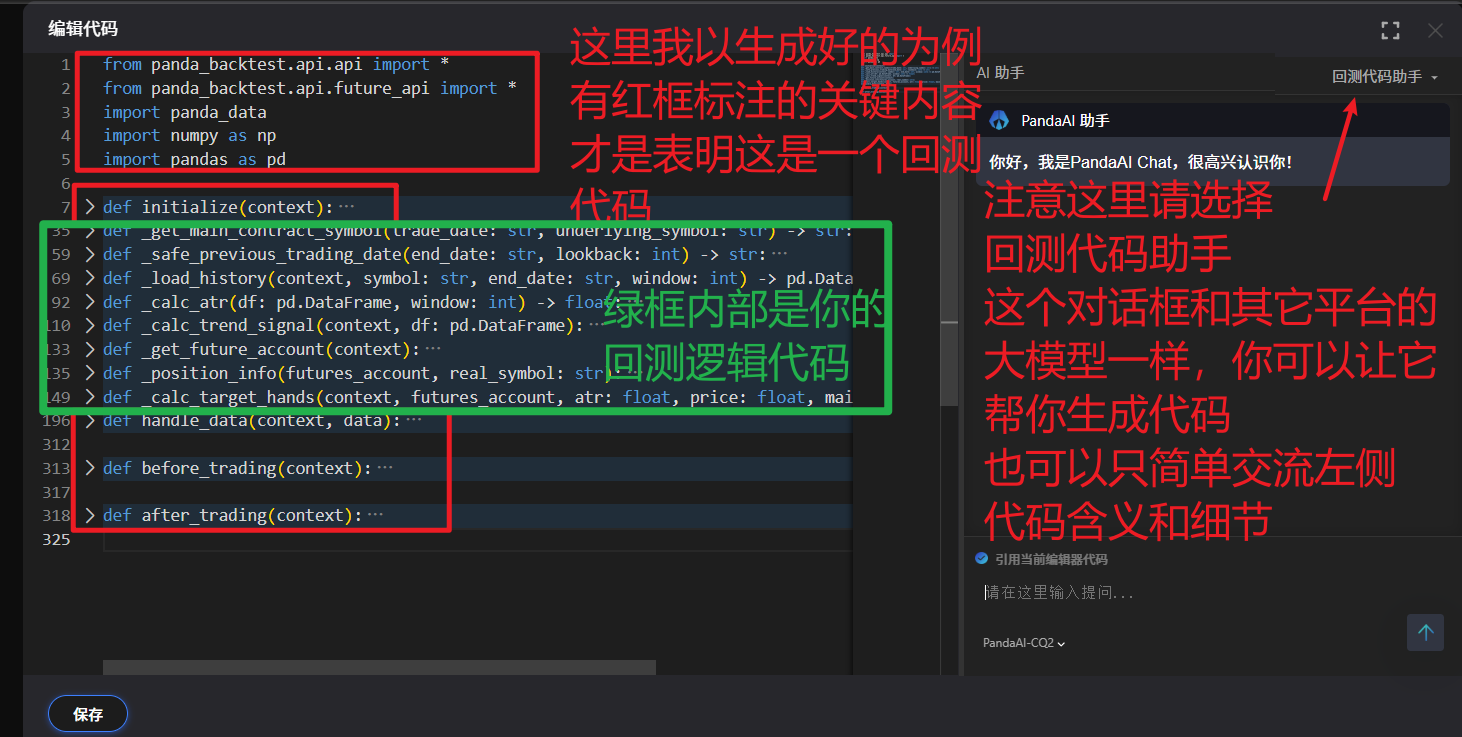Viewport: 1462px width, 737px height.
Task: Click the AI 助手 panel title
Action: coord(999,73)
